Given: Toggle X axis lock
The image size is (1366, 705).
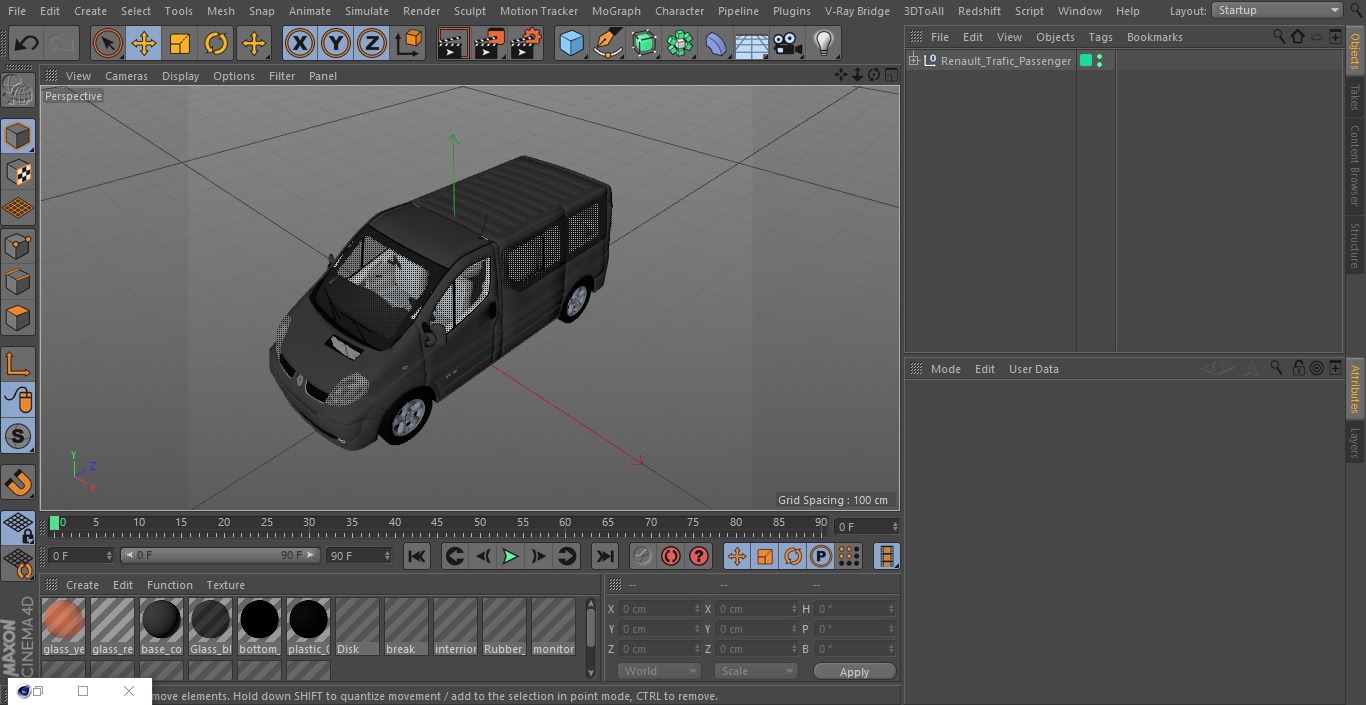Looking at the screenshot, I should [300, 43].
